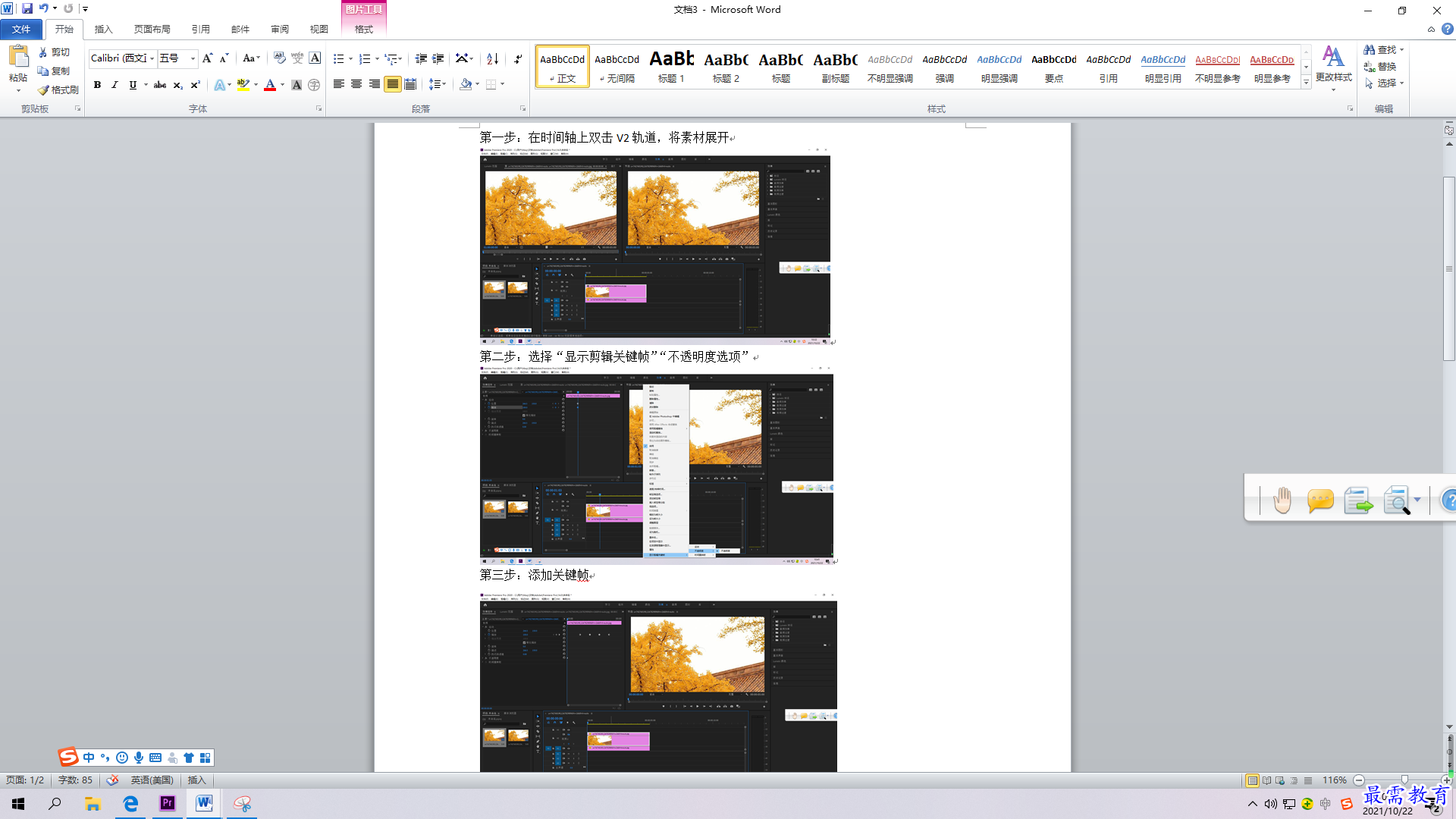Click the Format Painter brush icon
Screen dimensions: 1456x819
(43, 89)
